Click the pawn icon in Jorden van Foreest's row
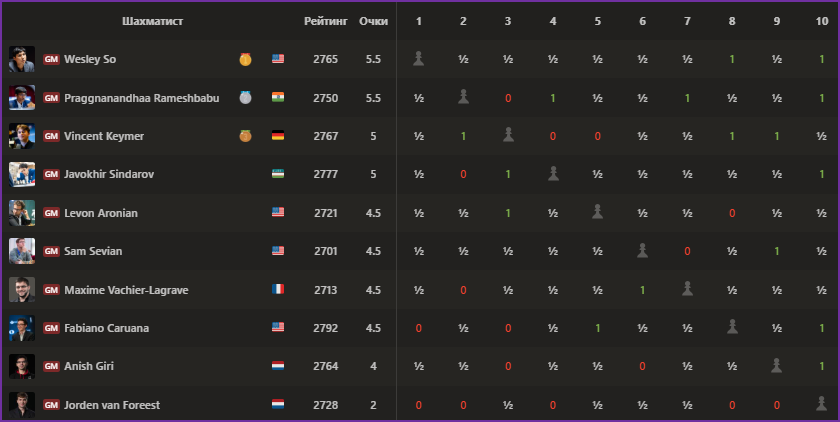The image size is (840, 422). (x=821, y=404)
